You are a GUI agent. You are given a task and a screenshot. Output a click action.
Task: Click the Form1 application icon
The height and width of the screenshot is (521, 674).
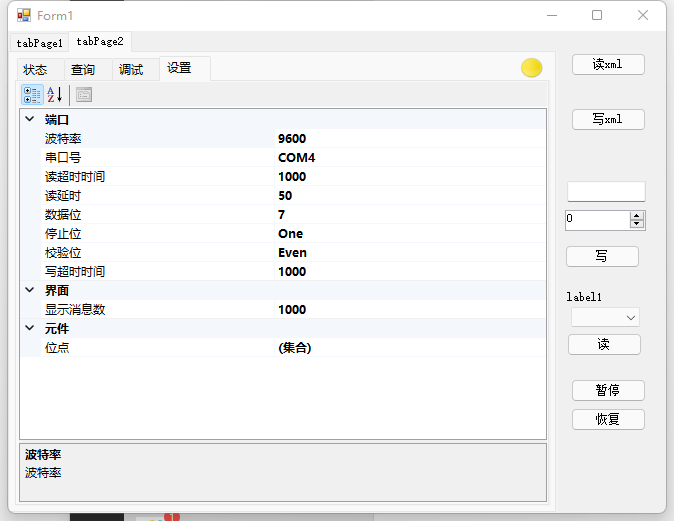pyautogui.click(x=24, y=15)
